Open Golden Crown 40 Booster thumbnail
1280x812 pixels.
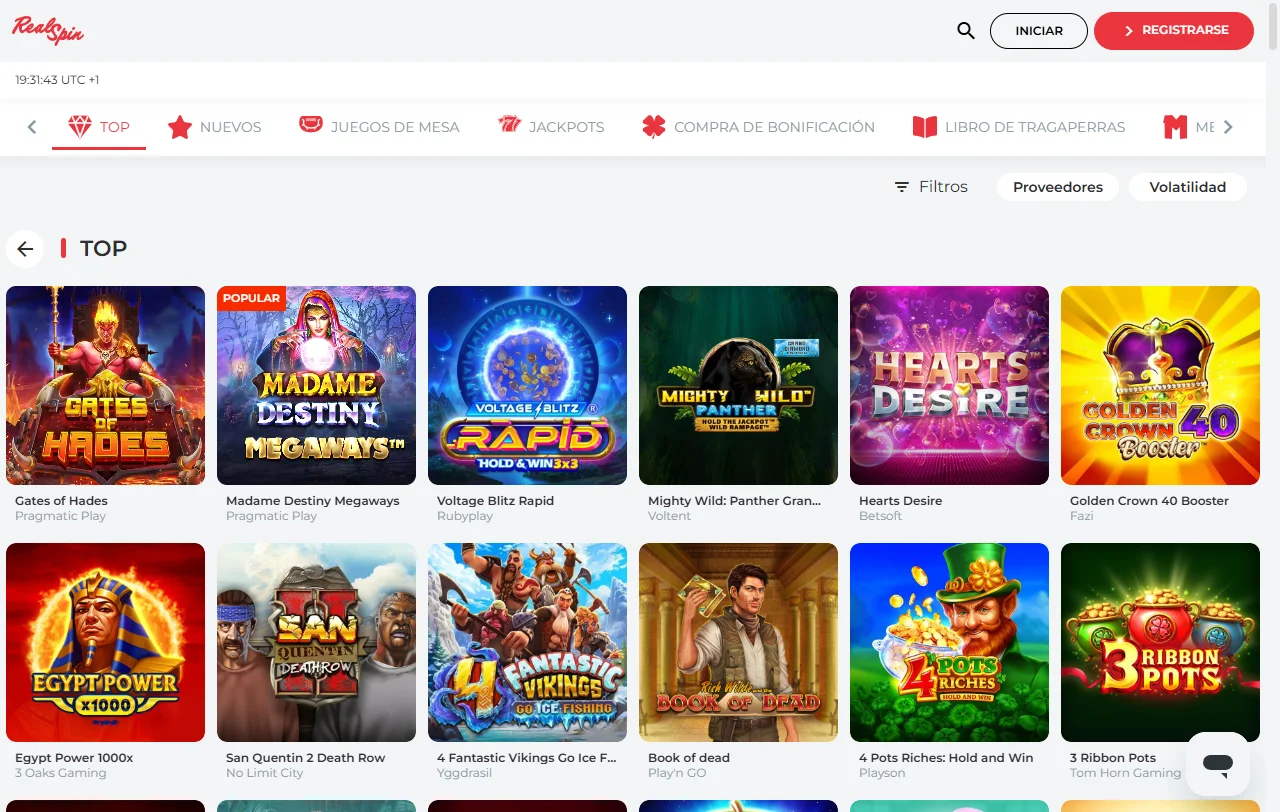click(1160, 385)
